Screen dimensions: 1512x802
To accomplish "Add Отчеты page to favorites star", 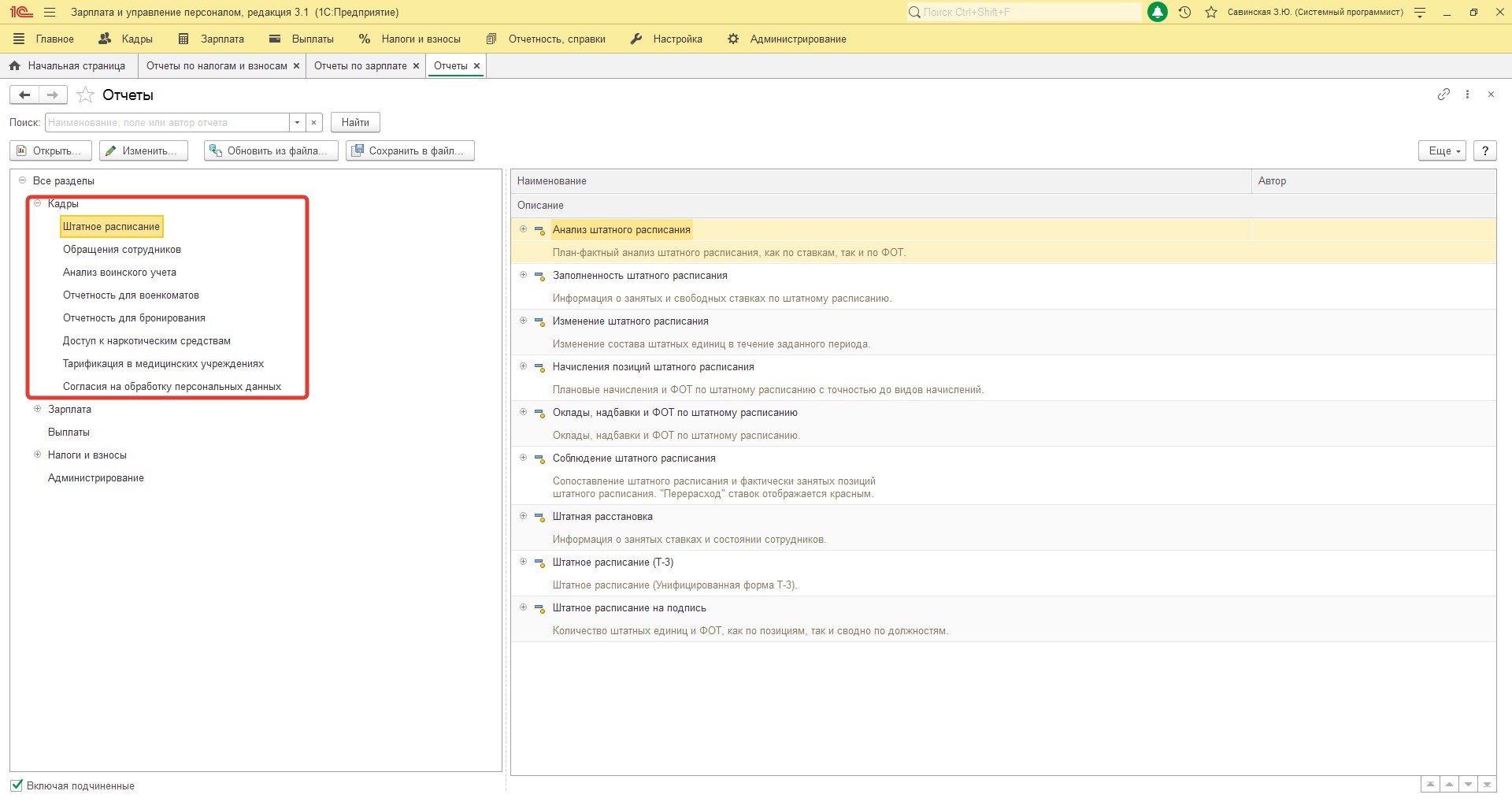I will click(85, 95).
